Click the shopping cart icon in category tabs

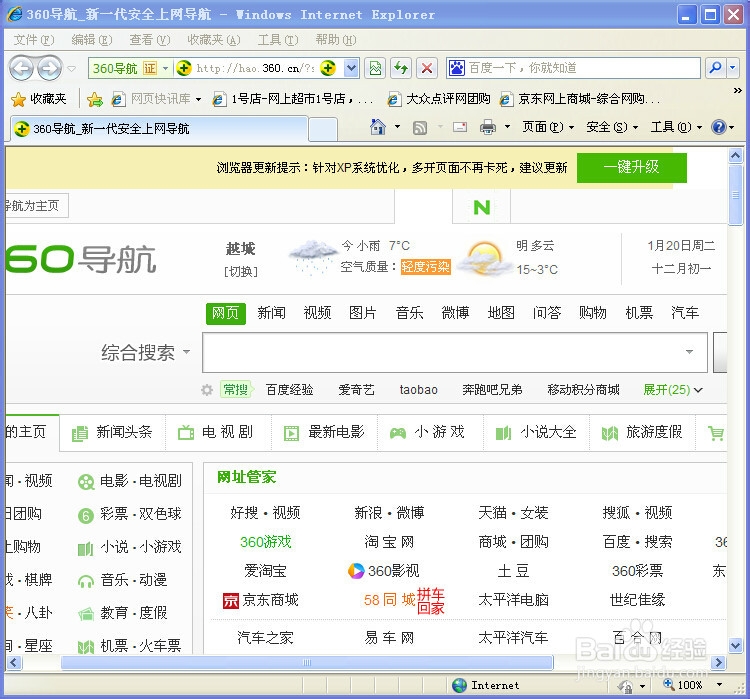716,433
